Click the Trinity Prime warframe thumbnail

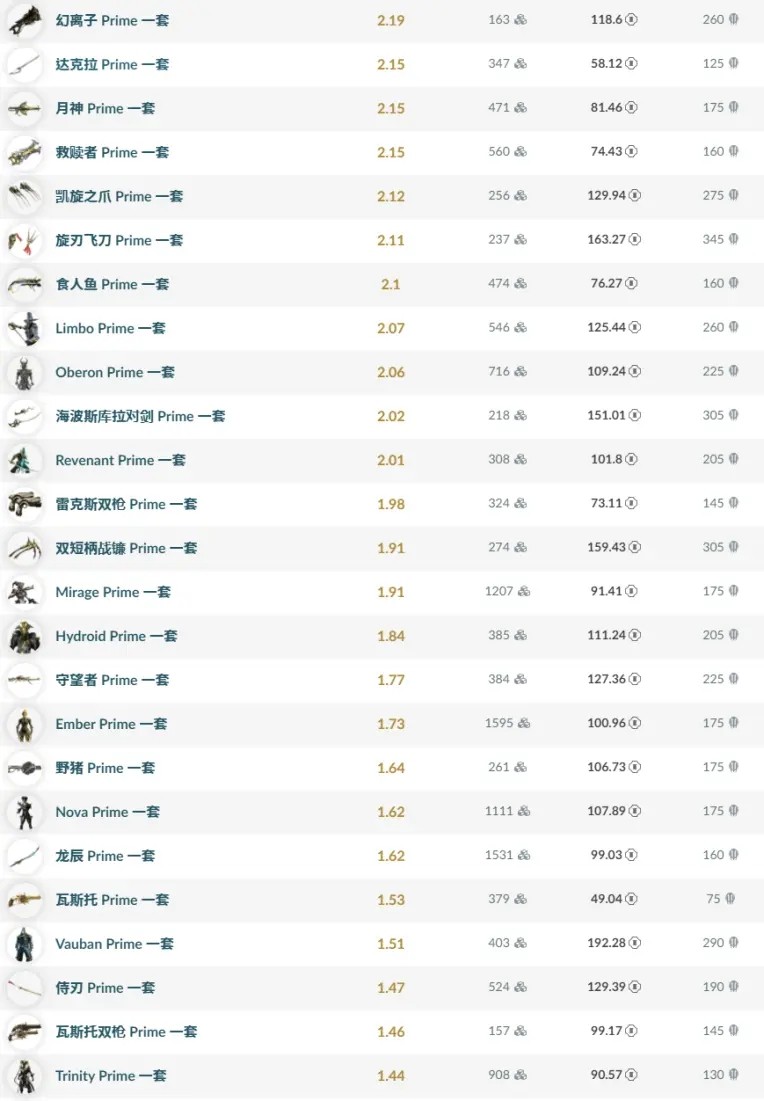tap(24, 1076)
